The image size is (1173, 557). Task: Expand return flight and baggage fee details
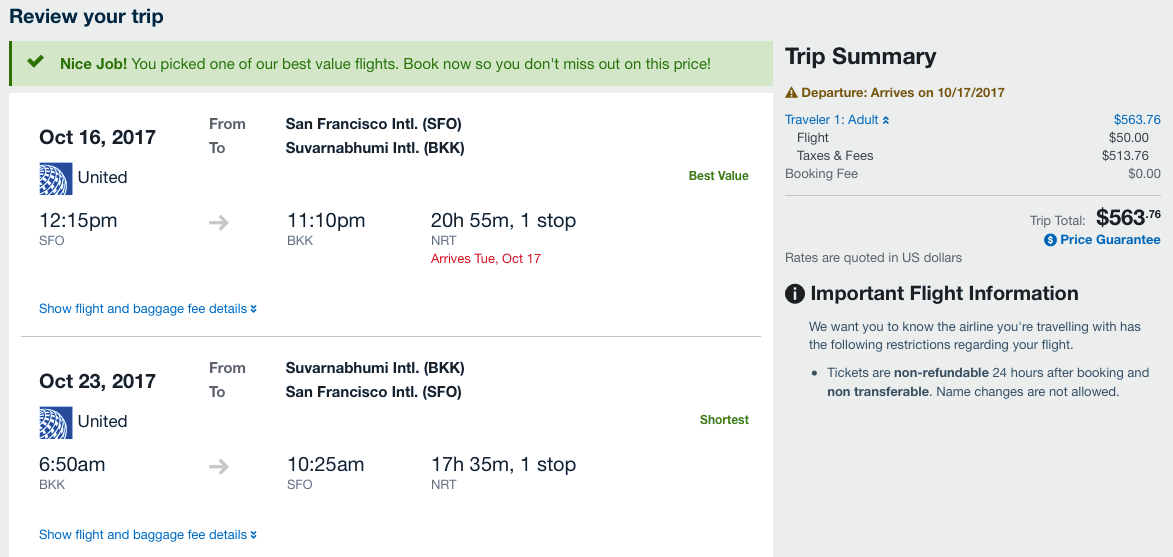point(147,535)
